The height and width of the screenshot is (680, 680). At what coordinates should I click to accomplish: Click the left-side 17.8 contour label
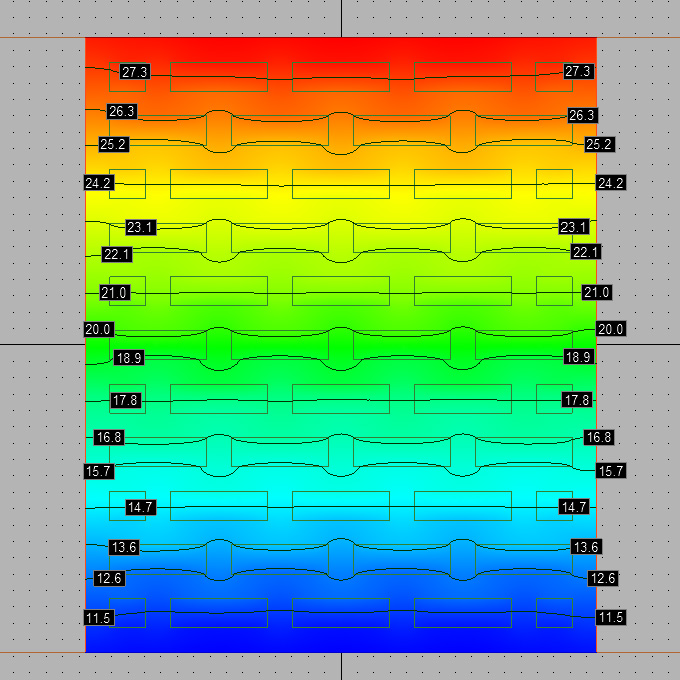126,400
